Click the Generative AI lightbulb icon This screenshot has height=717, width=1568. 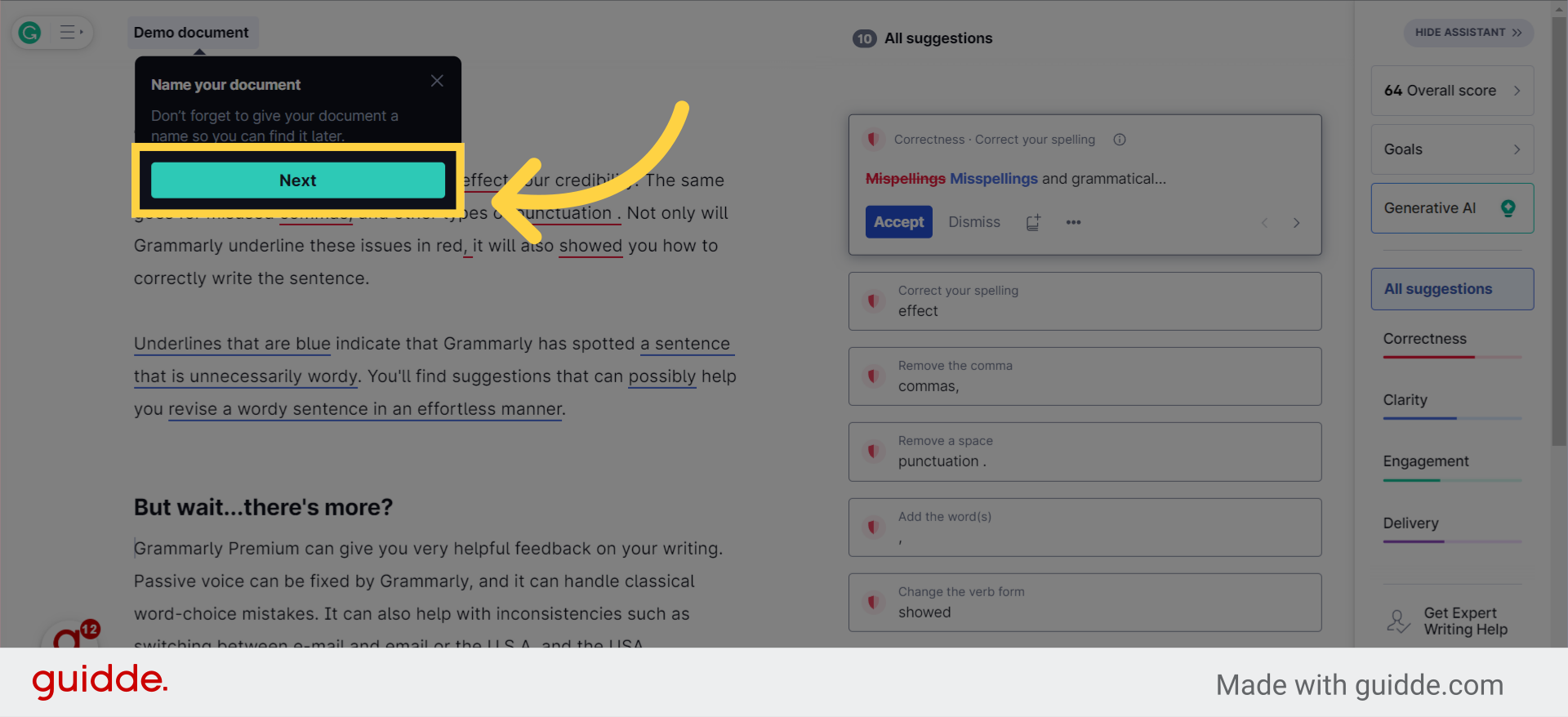(1508, 208)
